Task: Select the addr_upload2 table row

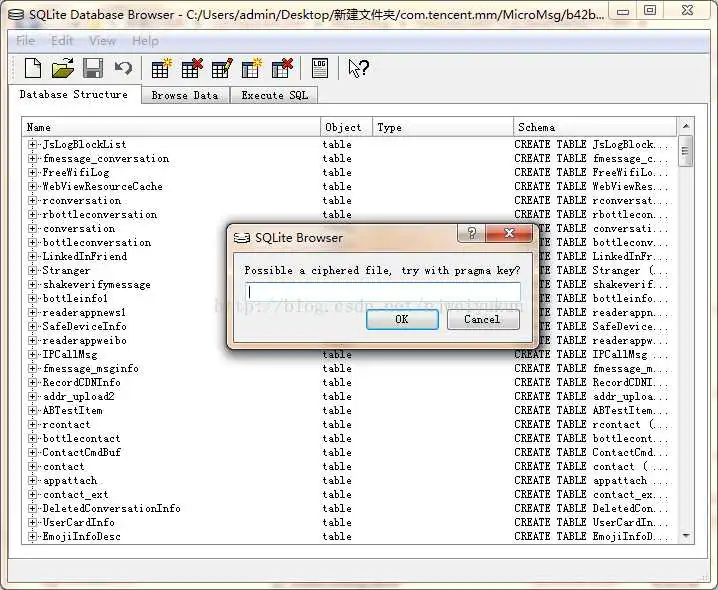Action: point(78,397)
